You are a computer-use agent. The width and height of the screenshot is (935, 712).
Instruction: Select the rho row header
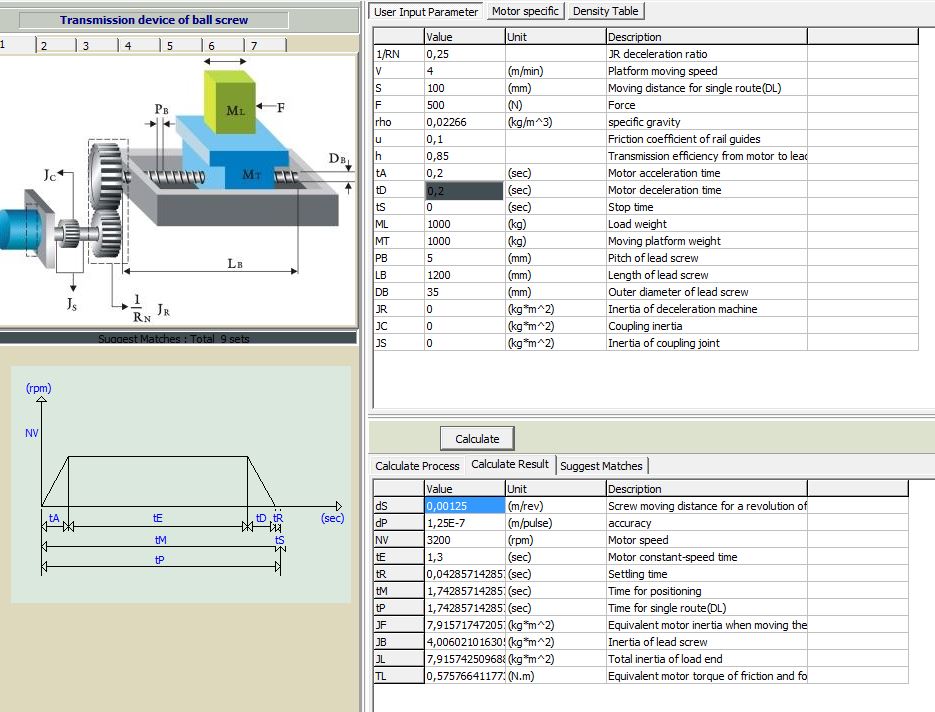pyautogui.click(x=399, y=122)
